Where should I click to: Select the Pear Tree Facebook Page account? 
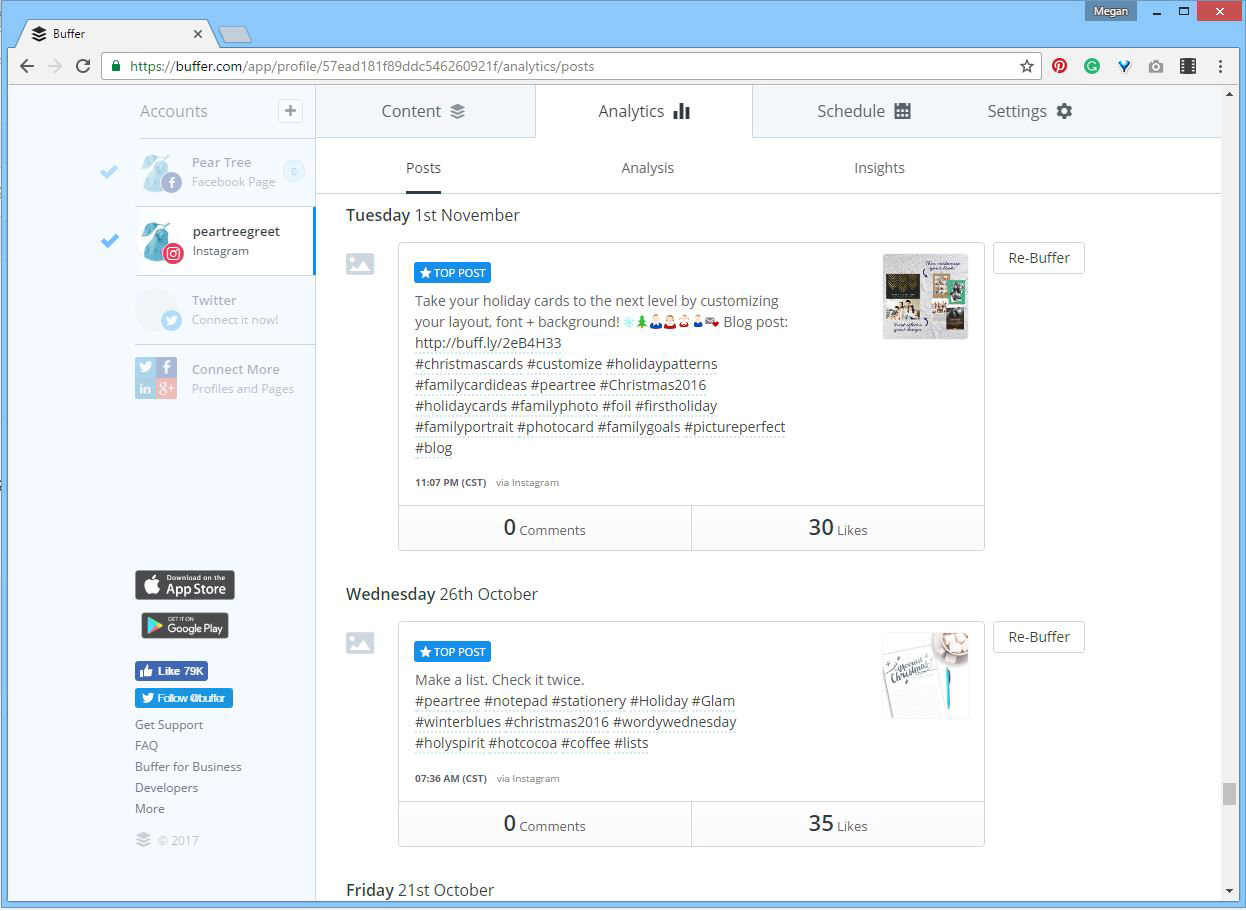(225, 172)
